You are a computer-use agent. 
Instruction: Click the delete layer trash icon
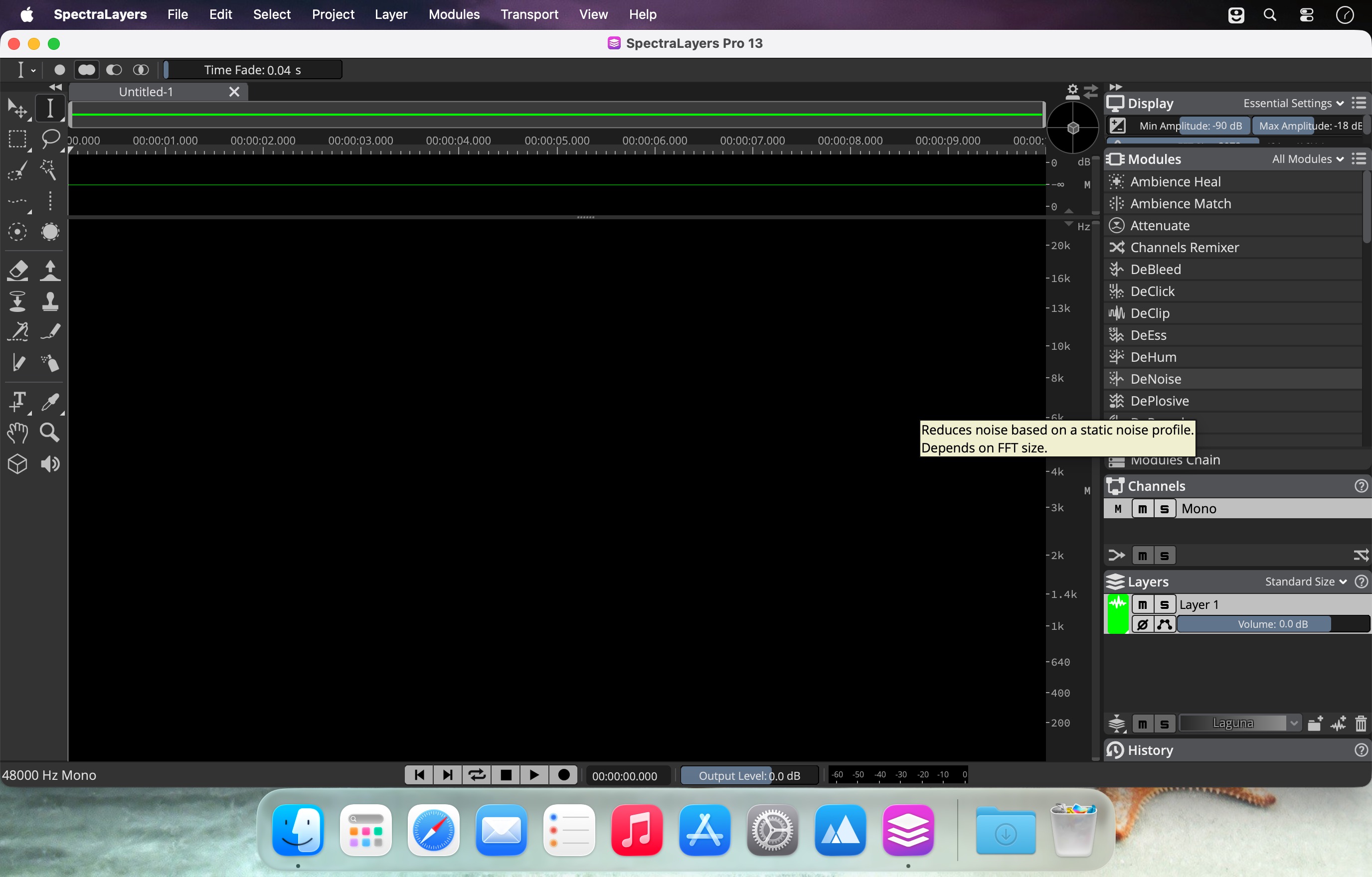point(1361,723)
